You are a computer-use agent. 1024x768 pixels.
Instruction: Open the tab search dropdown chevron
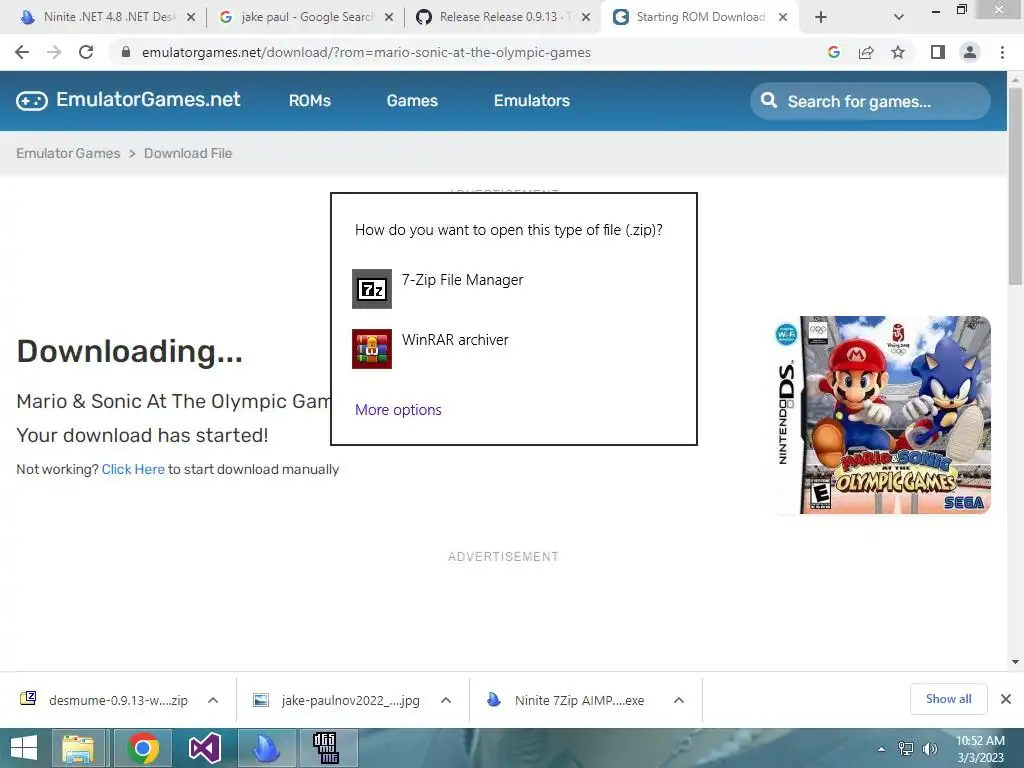pos(899,17)
